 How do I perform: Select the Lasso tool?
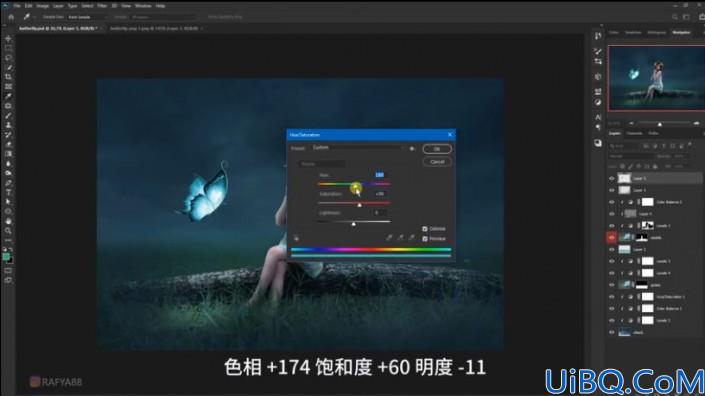[8, 58]
